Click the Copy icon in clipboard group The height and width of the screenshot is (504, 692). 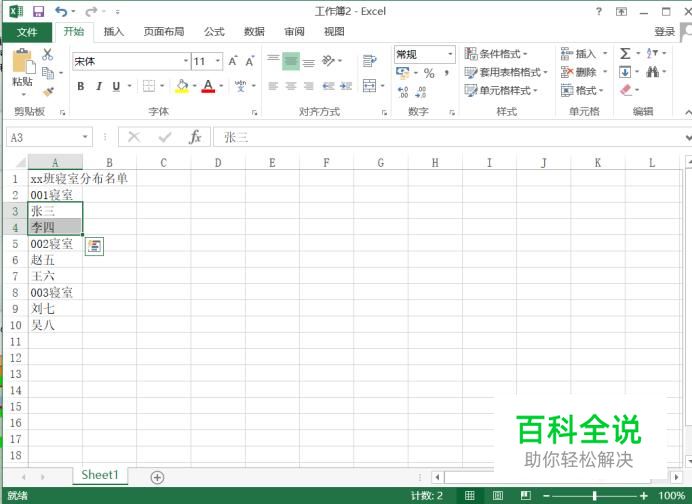(48, 73)
